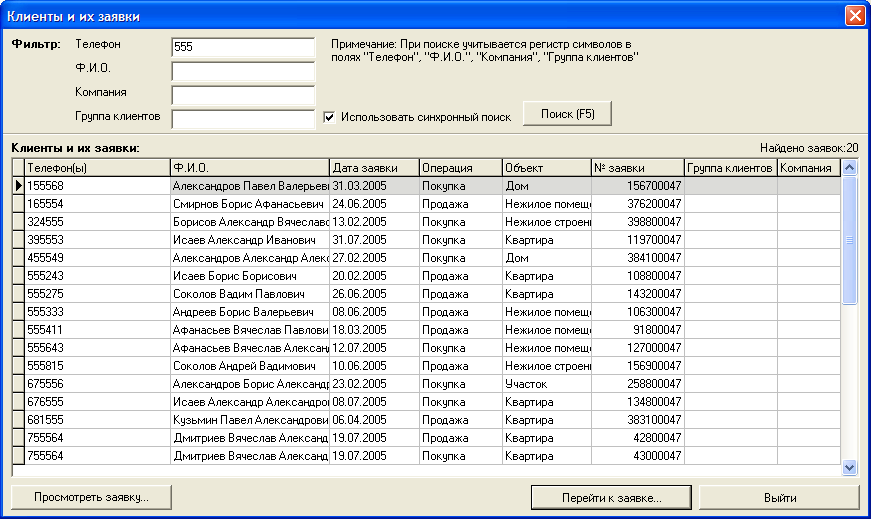Click the Поиск (F5) button
This screenshot has width=871, height=519.
pyautogui.click(x=567, y=114)
